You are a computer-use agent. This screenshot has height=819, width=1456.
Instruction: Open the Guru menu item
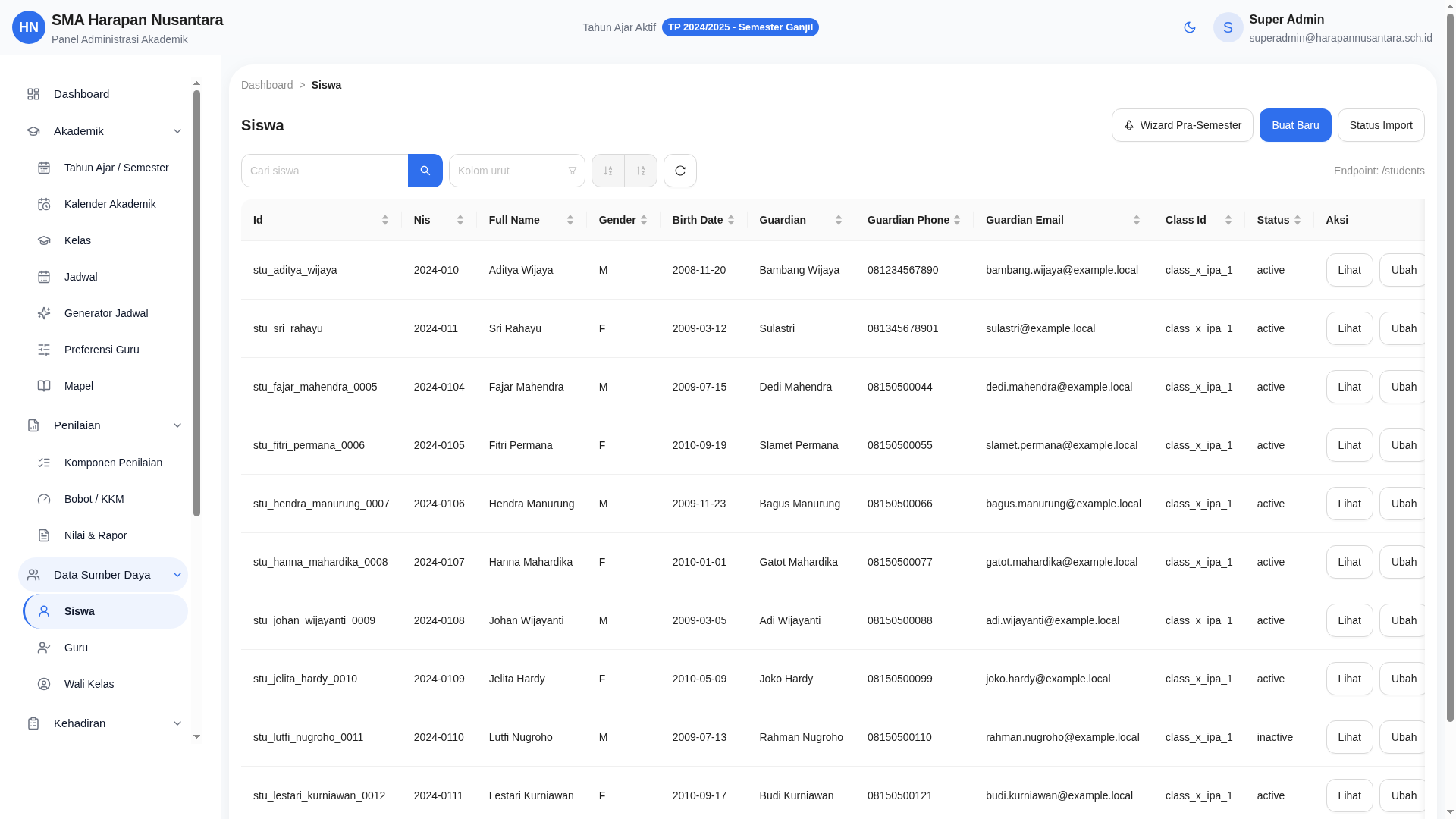[x=76, y=648]
